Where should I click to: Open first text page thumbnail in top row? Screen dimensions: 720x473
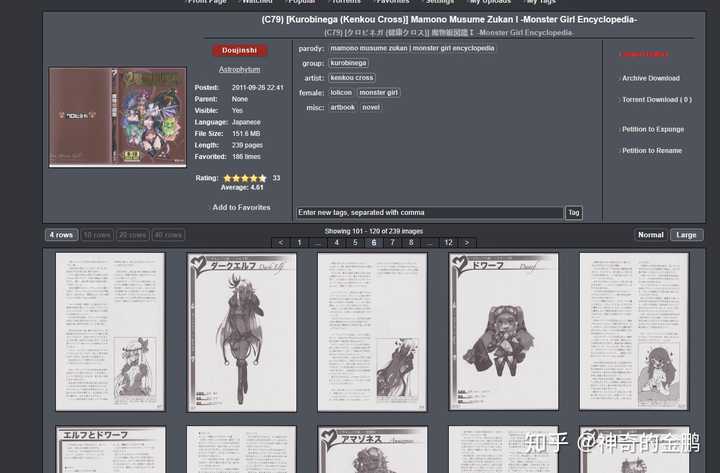tap(110, 332)
